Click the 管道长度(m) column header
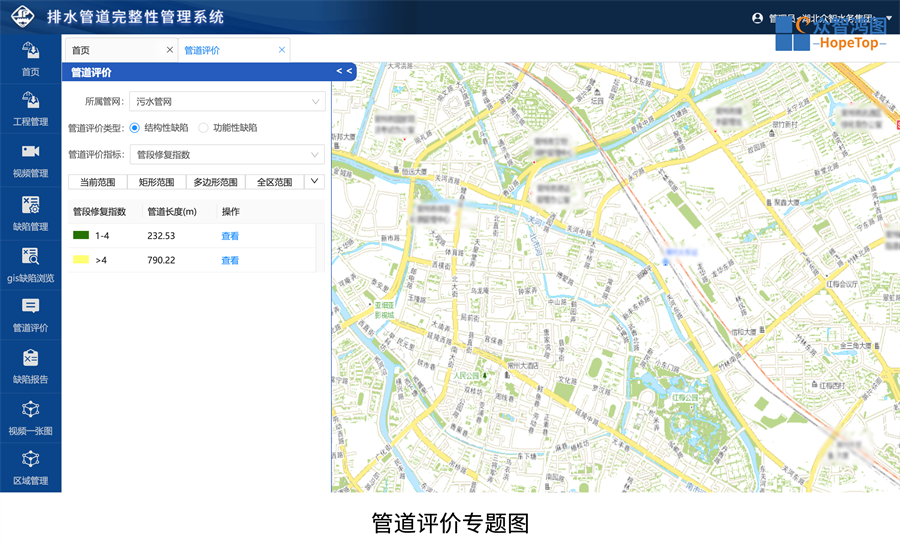Screen dimensions: 900x549 point(172,211)
